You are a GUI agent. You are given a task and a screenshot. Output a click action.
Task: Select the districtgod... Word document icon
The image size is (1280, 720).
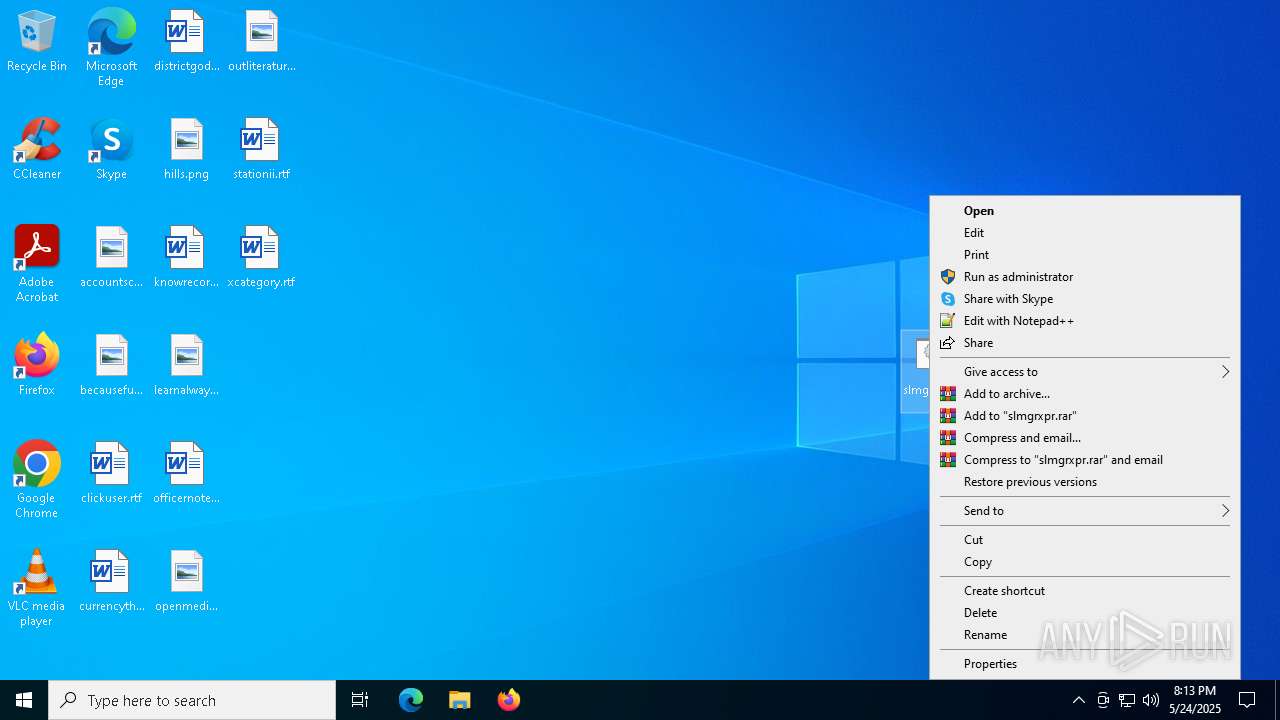click(x=186, y=42)
